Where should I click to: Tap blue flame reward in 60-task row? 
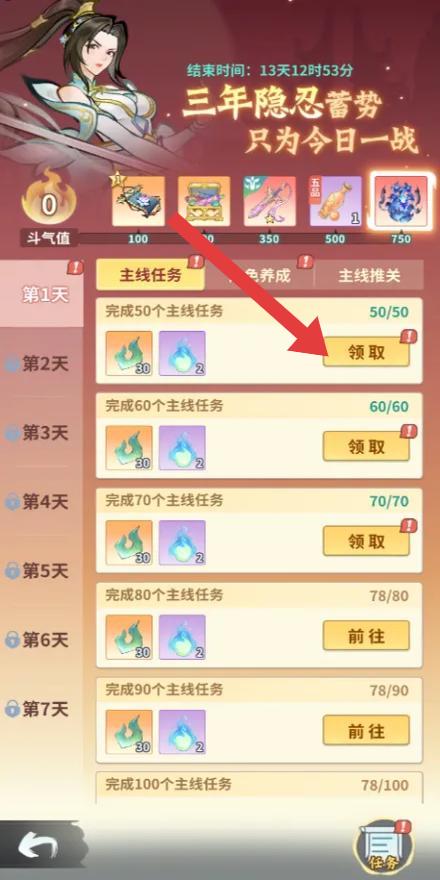(182, 448)
